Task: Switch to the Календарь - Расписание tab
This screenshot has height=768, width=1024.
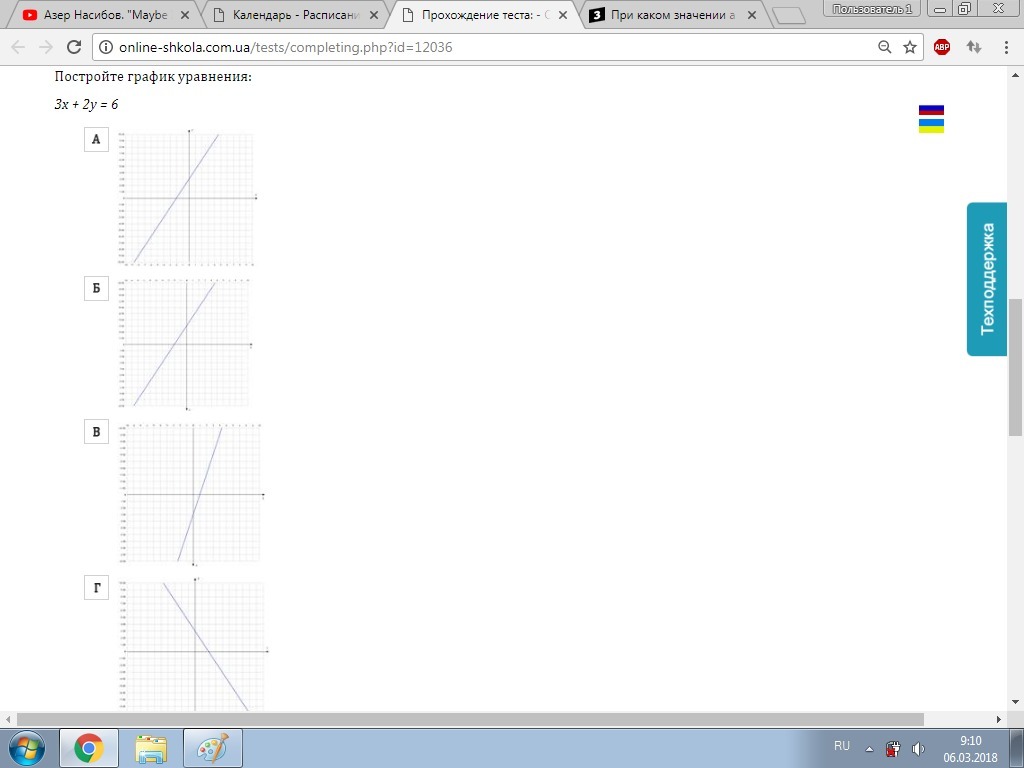Action: point(295,15)
